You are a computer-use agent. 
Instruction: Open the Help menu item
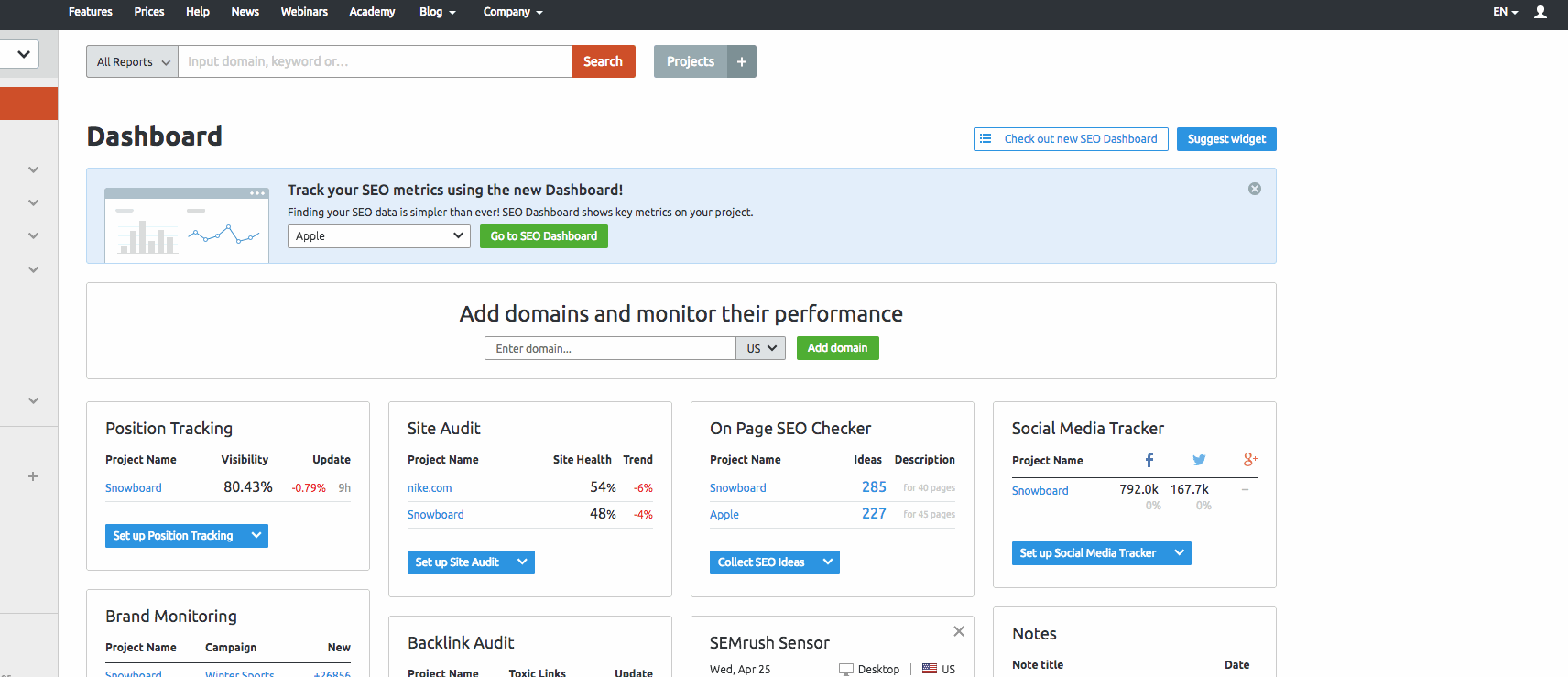pos(198,12)
